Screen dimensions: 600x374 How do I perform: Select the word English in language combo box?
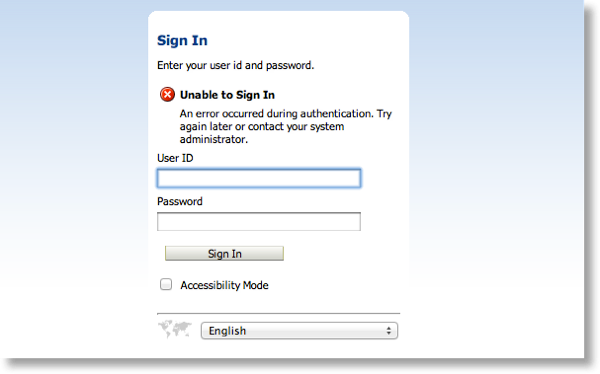coord(227,331)
